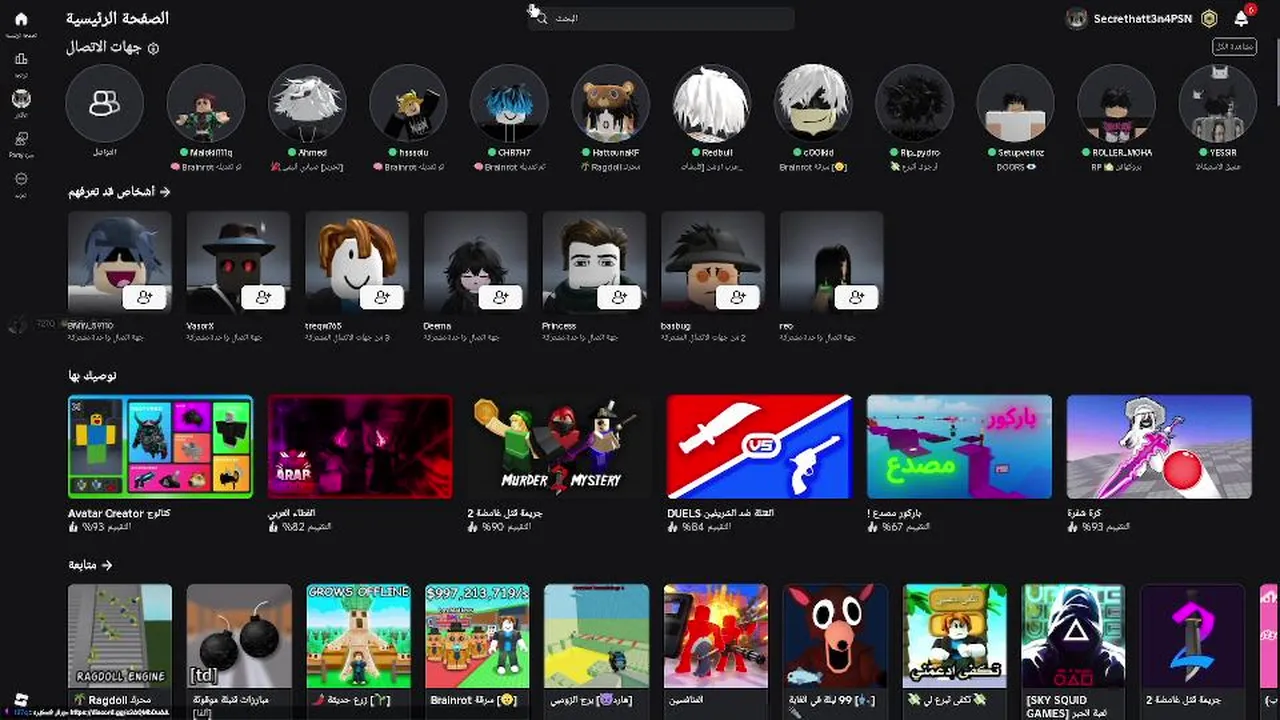
Task: Click the add-friend icon on treqw705 card
Action: coord(382,297)
